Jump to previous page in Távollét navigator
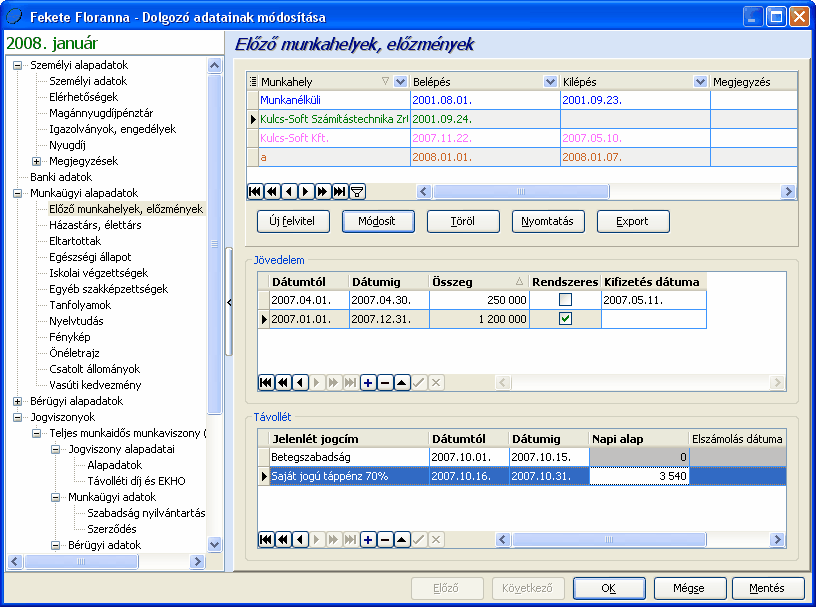This screenshot has height=607, width=816. coord(283,539)
